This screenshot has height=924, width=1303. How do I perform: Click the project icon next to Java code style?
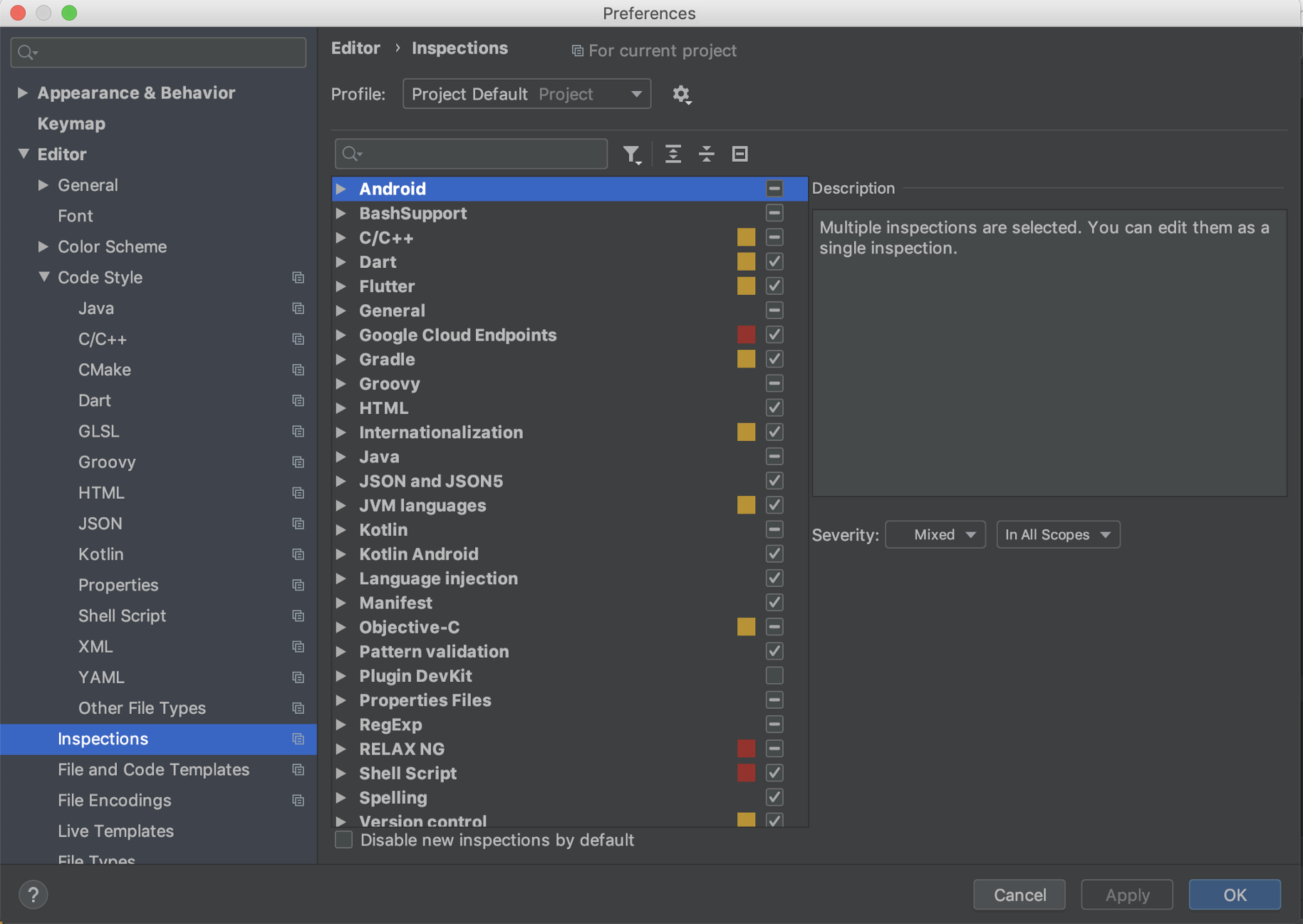point(298,308)
